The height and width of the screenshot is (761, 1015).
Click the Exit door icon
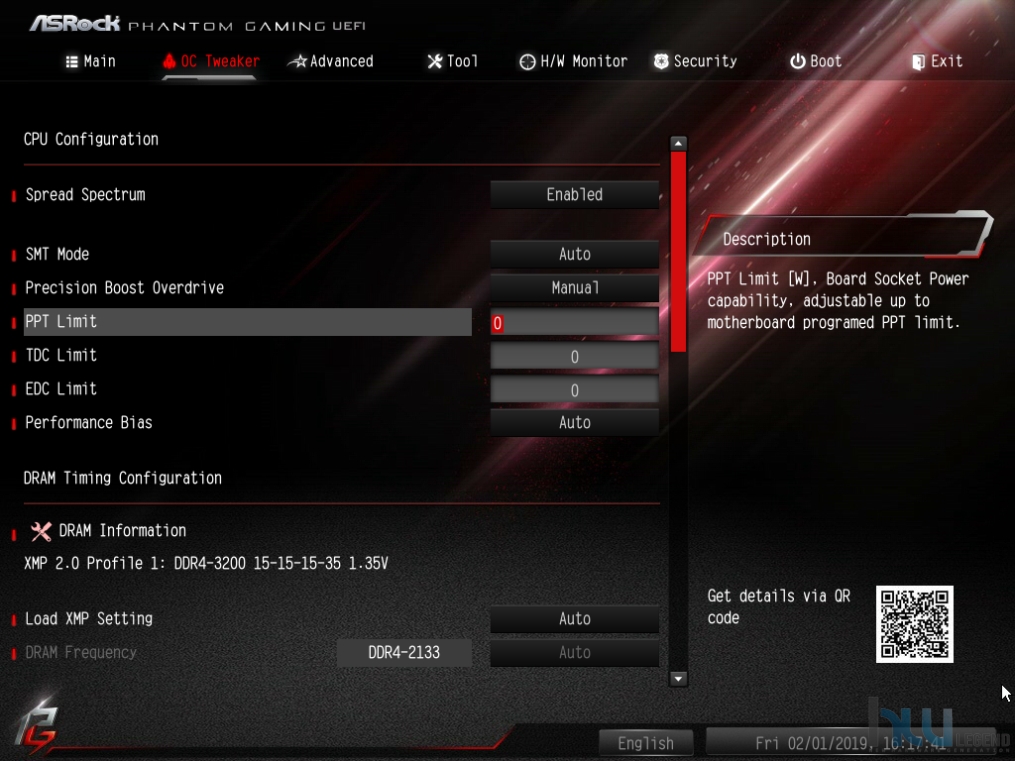pyautogui.click(x=918, y=62)
